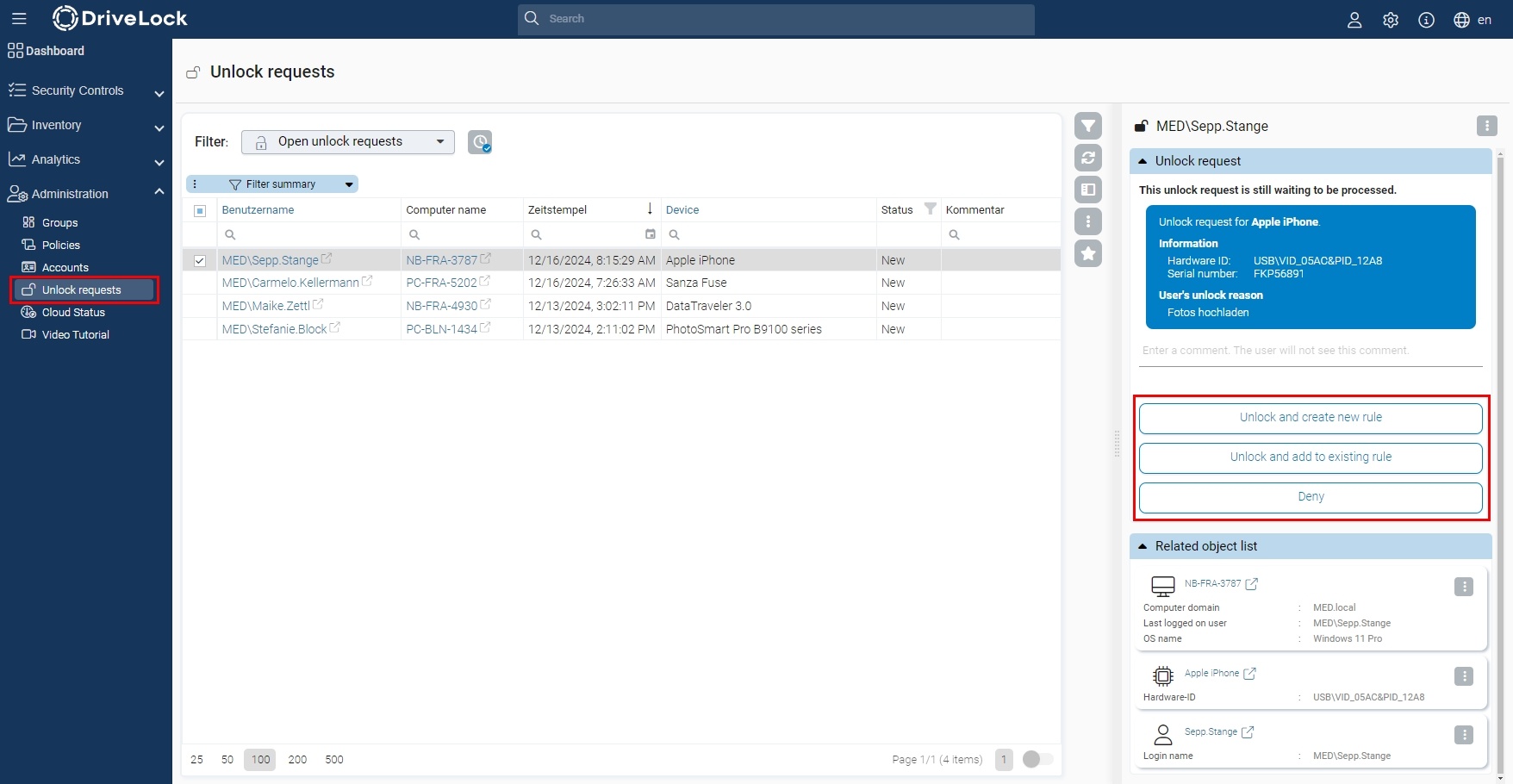
Task: Open external link icon beside PC-BLN-1434
Action: click(485, 327)
